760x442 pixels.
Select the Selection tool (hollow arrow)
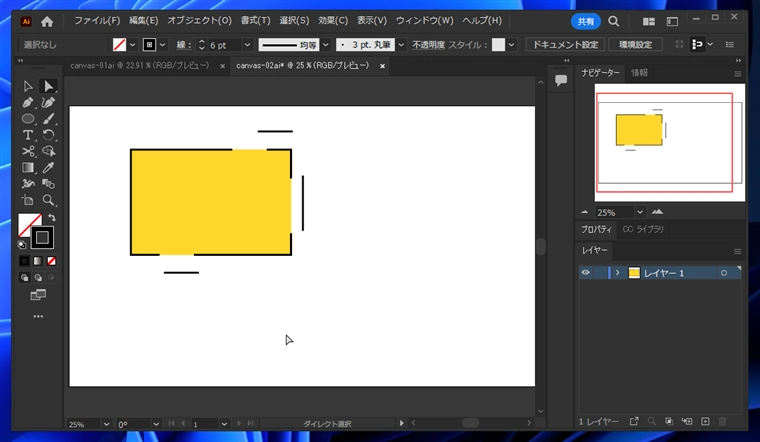[x=28, y=86]
